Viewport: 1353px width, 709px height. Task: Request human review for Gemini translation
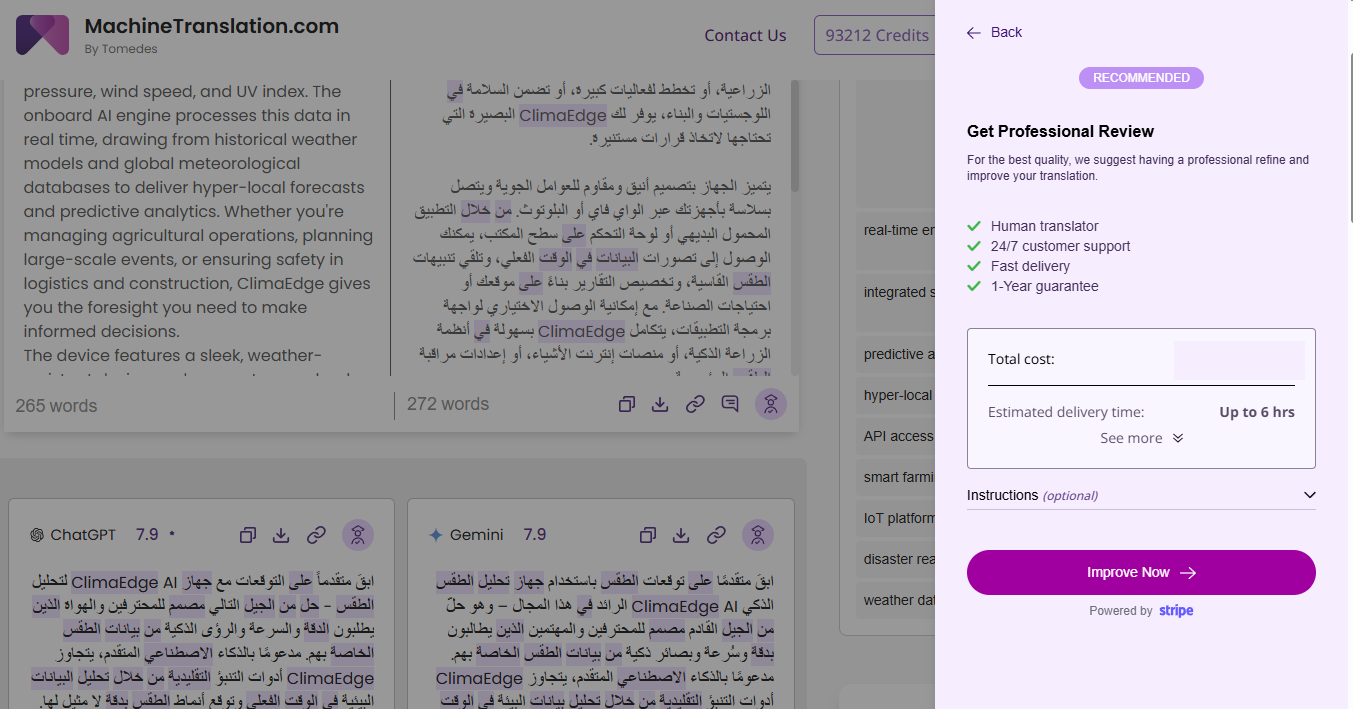pos(758,535)
